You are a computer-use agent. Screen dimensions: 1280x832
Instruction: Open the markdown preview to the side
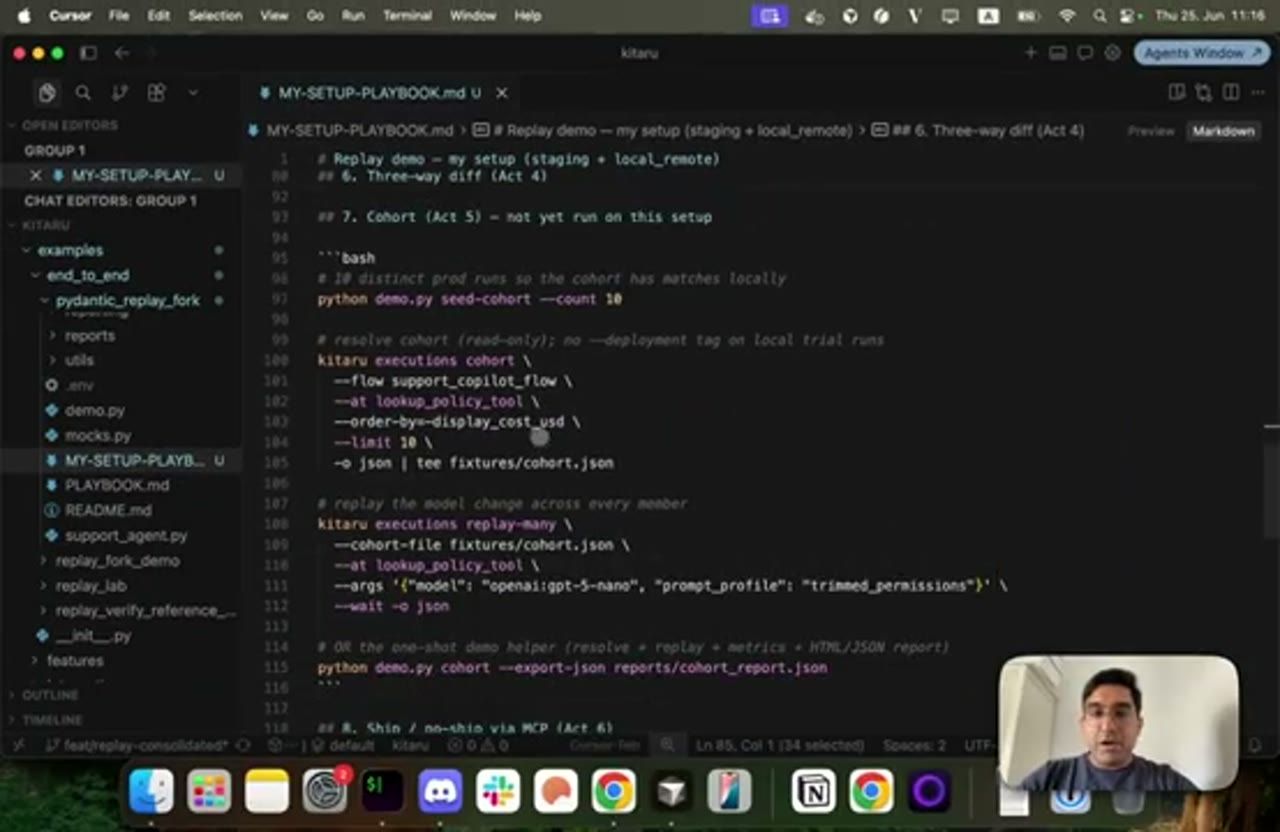tap(1177, 92)
